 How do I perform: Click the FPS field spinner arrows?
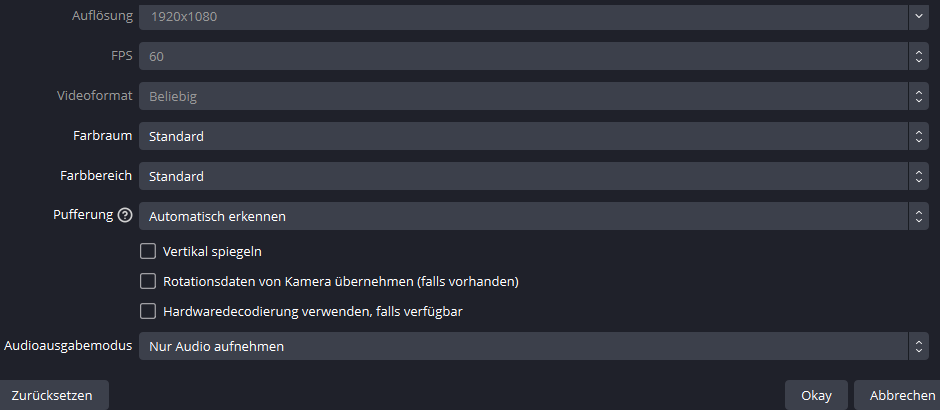[x=918, y=57]
